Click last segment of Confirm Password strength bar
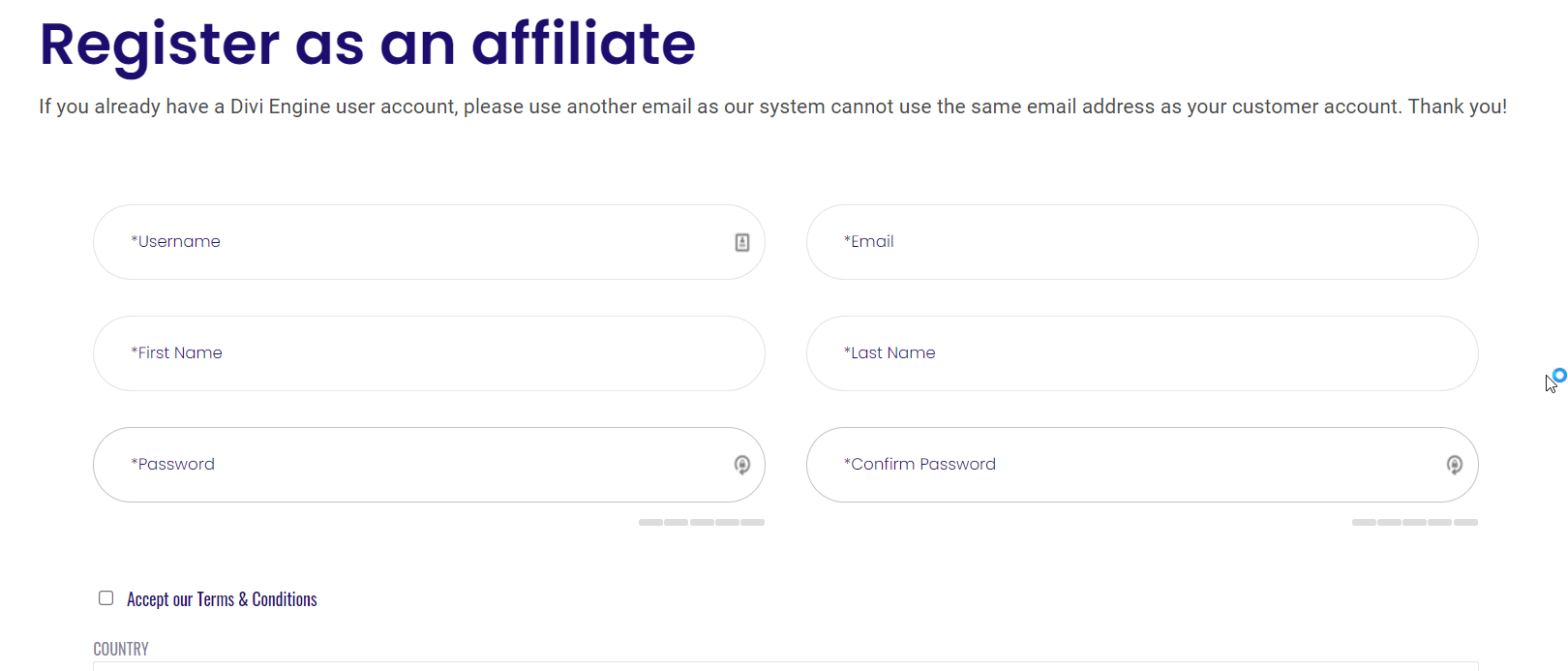This screenshot has width=1568, height=671. [x=1466, y=522]
